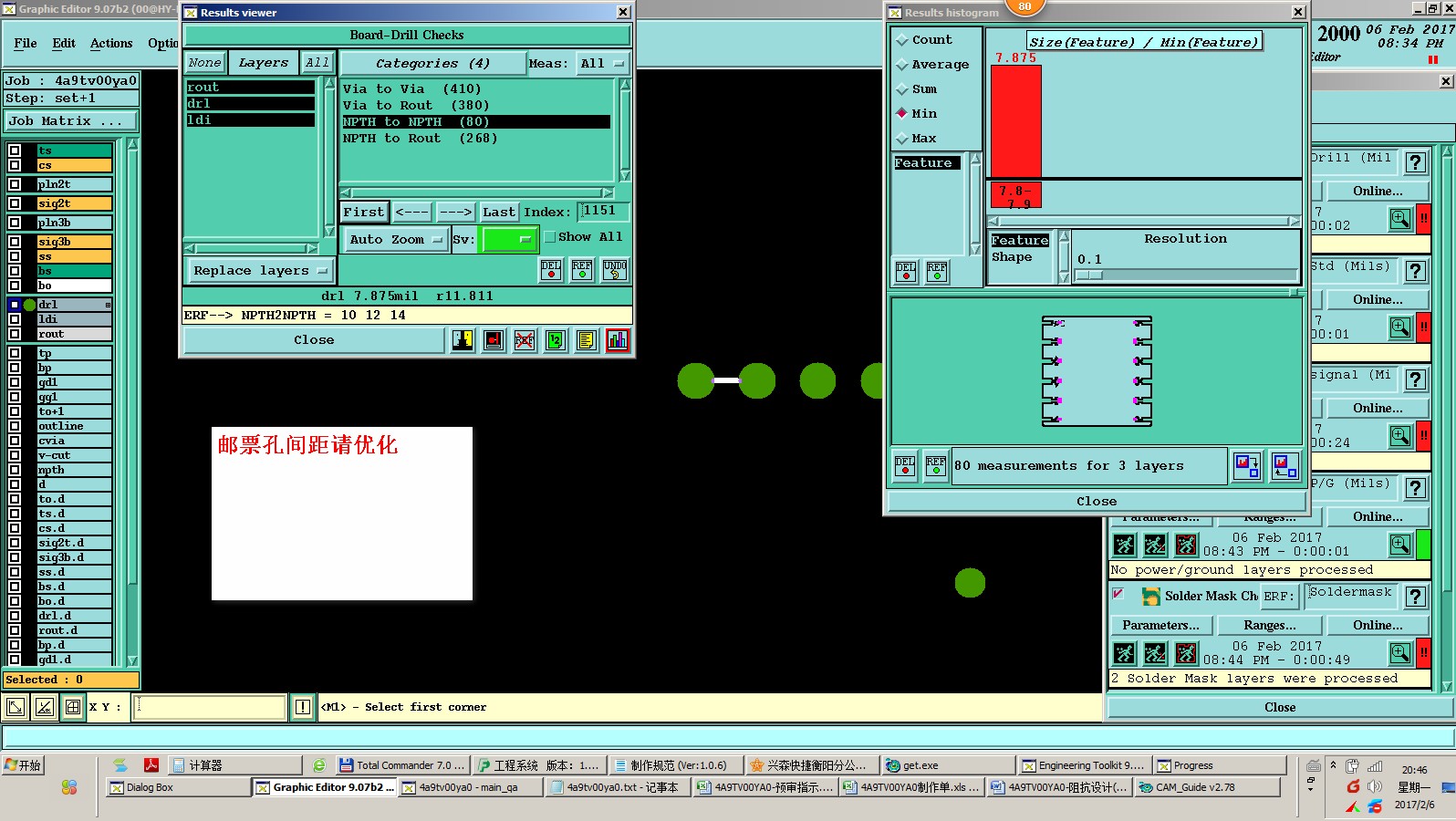
Task: Open the histogram icon in Results viewer
Action: pyautogui.click(x=618, y=340)
